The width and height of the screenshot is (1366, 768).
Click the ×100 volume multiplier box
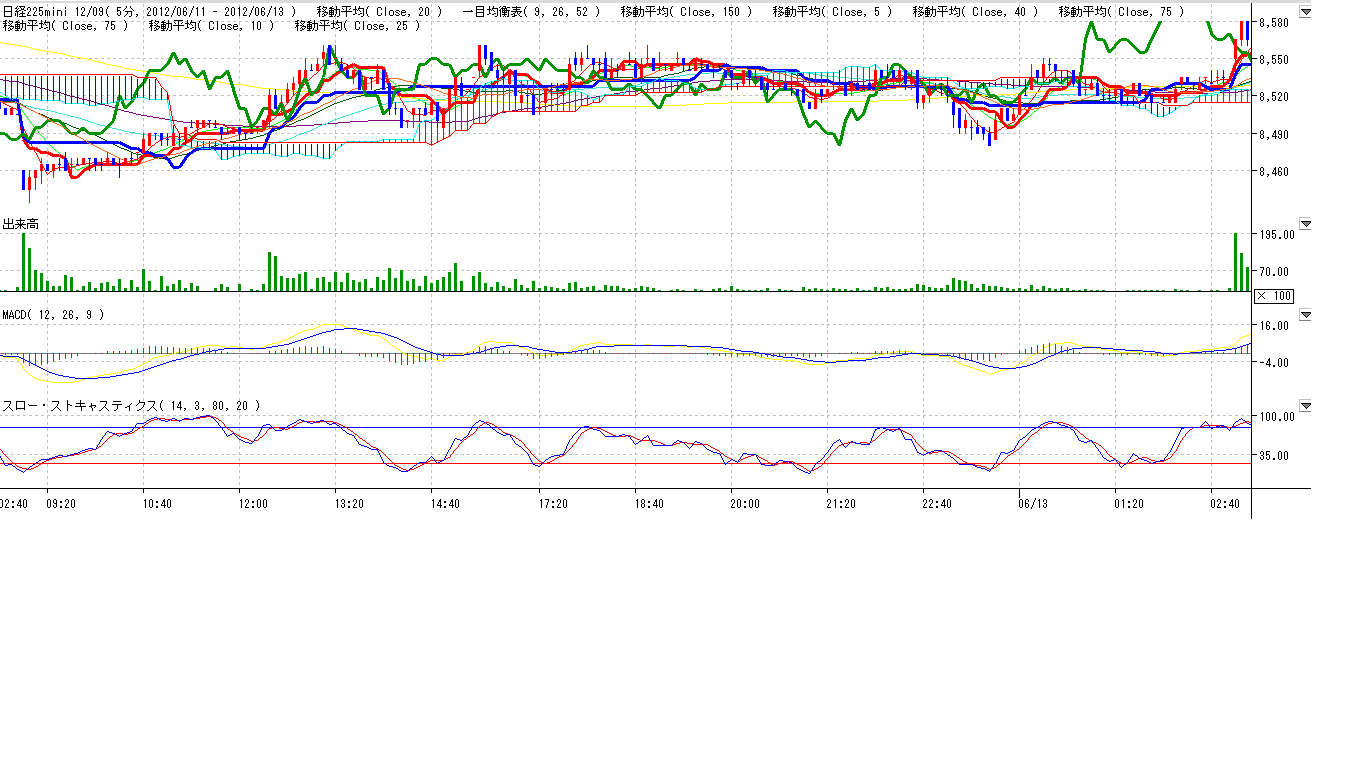click(1275, 296)
